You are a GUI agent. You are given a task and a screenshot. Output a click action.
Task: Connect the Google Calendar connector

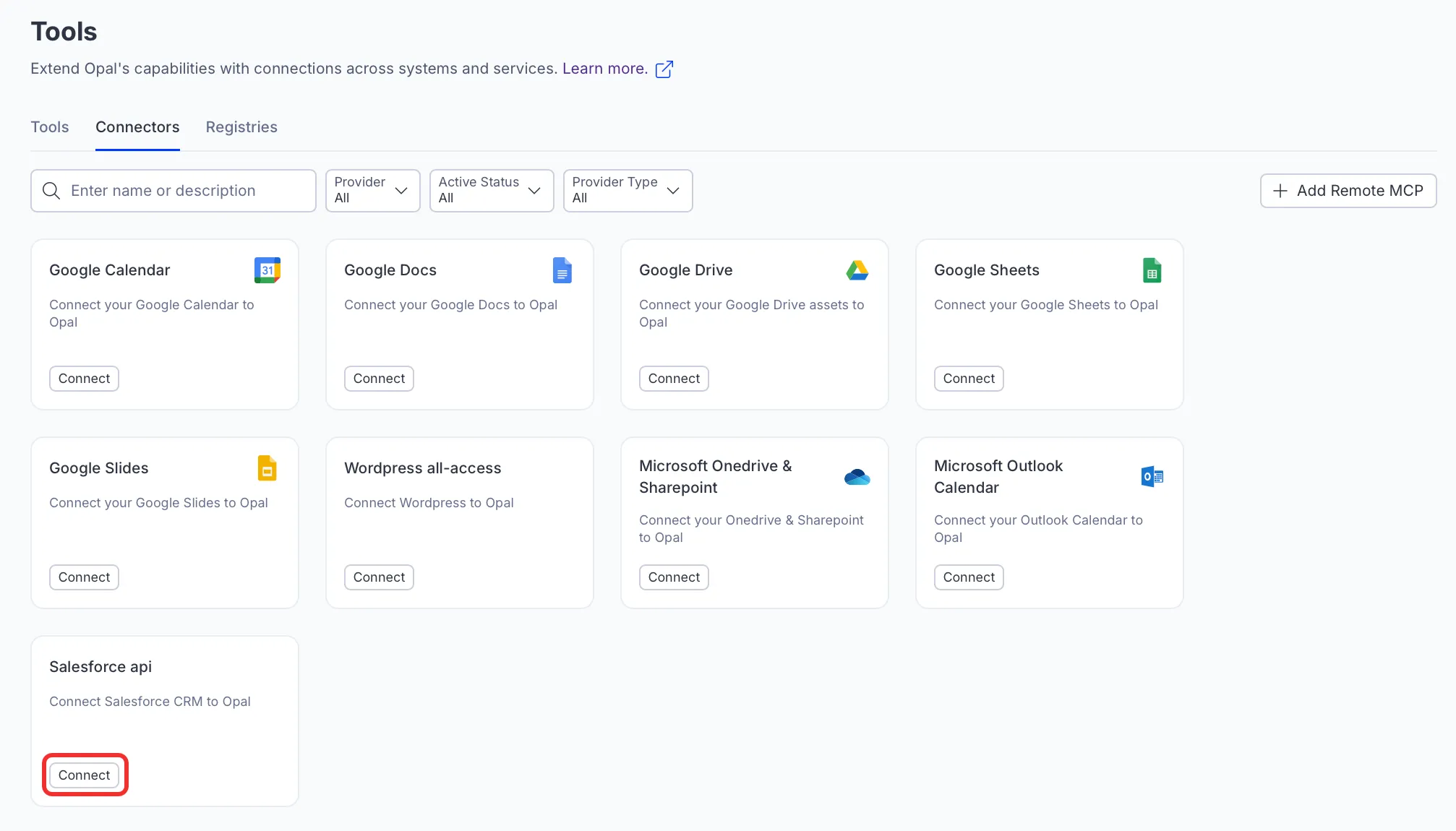(x=84, y=379)
